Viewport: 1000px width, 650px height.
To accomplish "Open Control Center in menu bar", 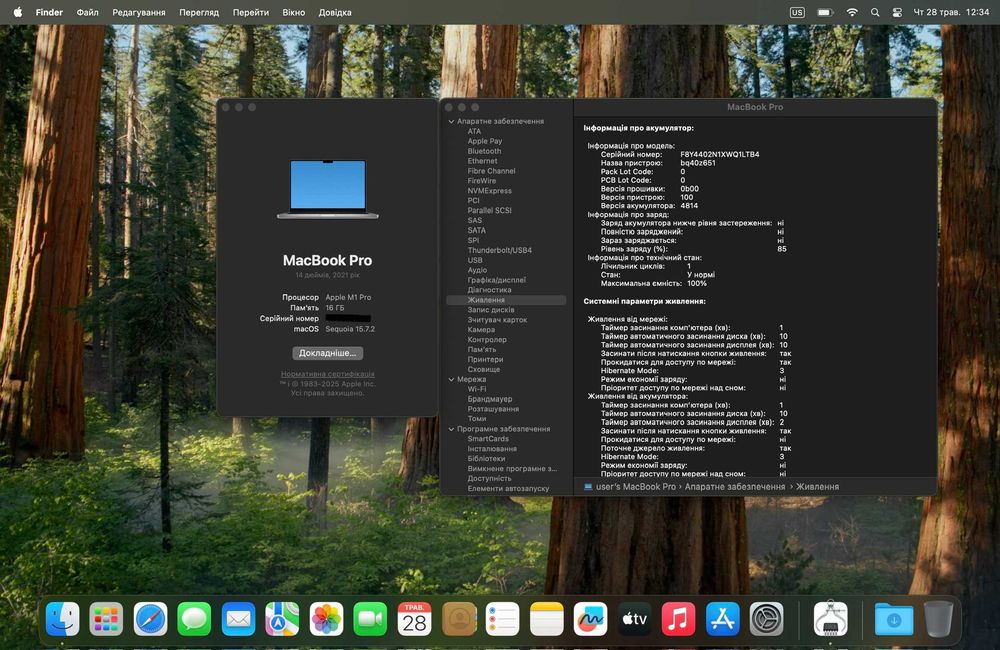I will (897, 12).
